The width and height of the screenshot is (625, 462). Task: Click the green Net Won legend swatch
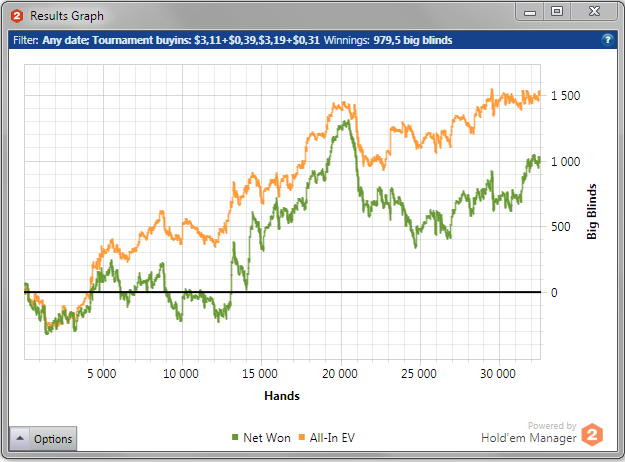235,437
